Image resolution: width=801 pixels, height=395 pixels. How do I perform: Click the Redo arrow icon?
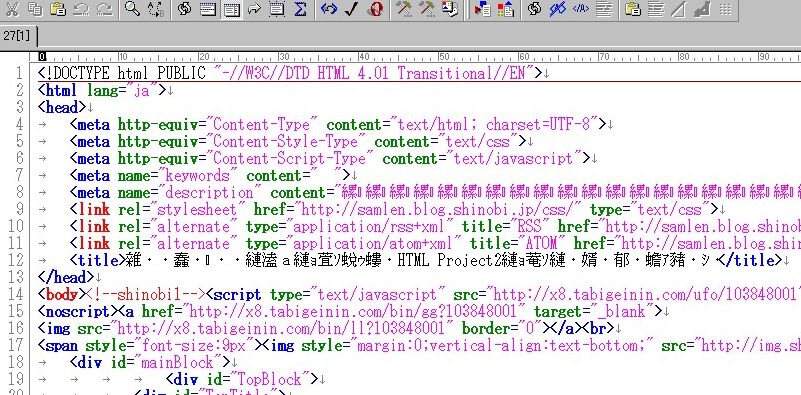tap(105, 9)
